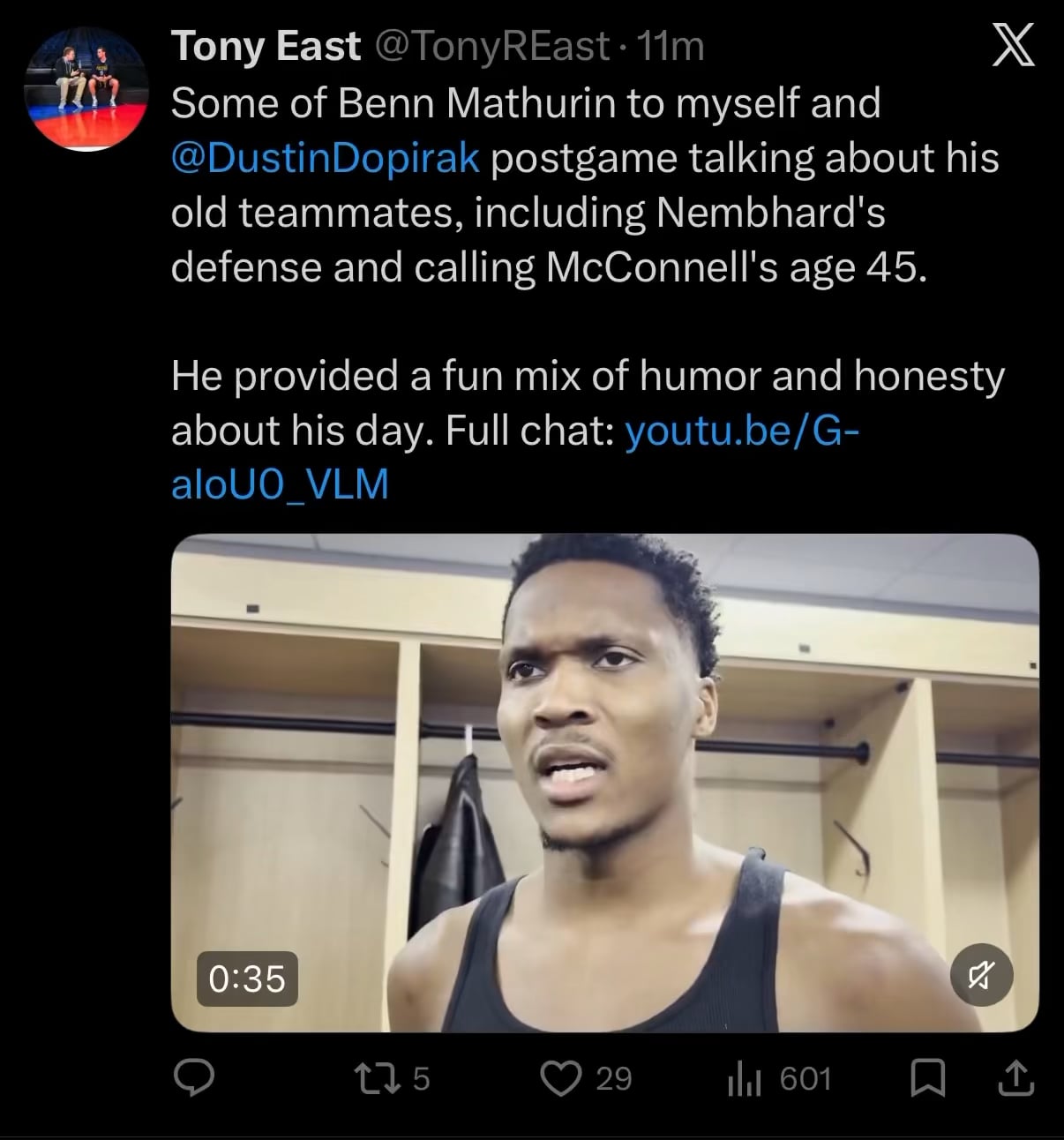Click the retweet count of 5
1064x1140 pixels.
[x=421, y=1078]
